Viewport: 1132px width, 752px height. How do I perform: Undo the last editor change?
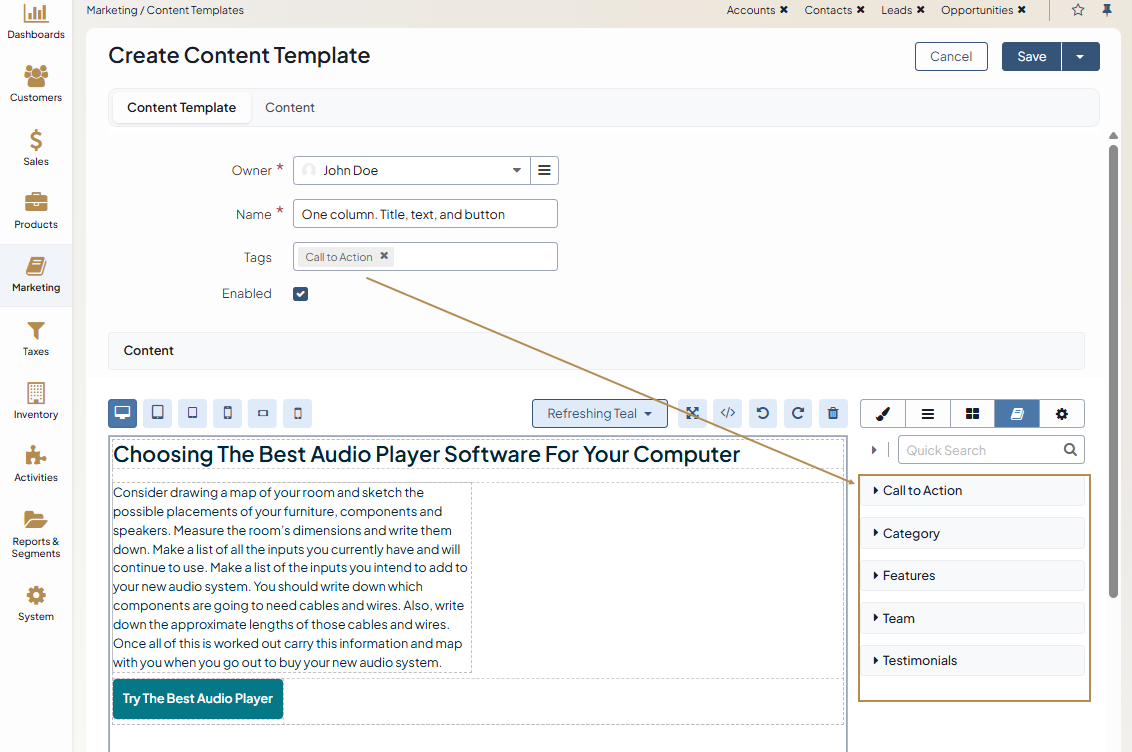(x=763, y=413)
